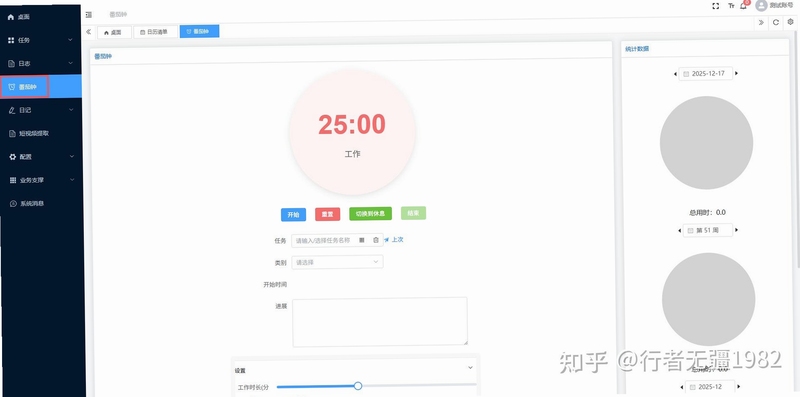Refresh the current tab page
The width and height of the screenshot is (800, 397).
(776, 22)
